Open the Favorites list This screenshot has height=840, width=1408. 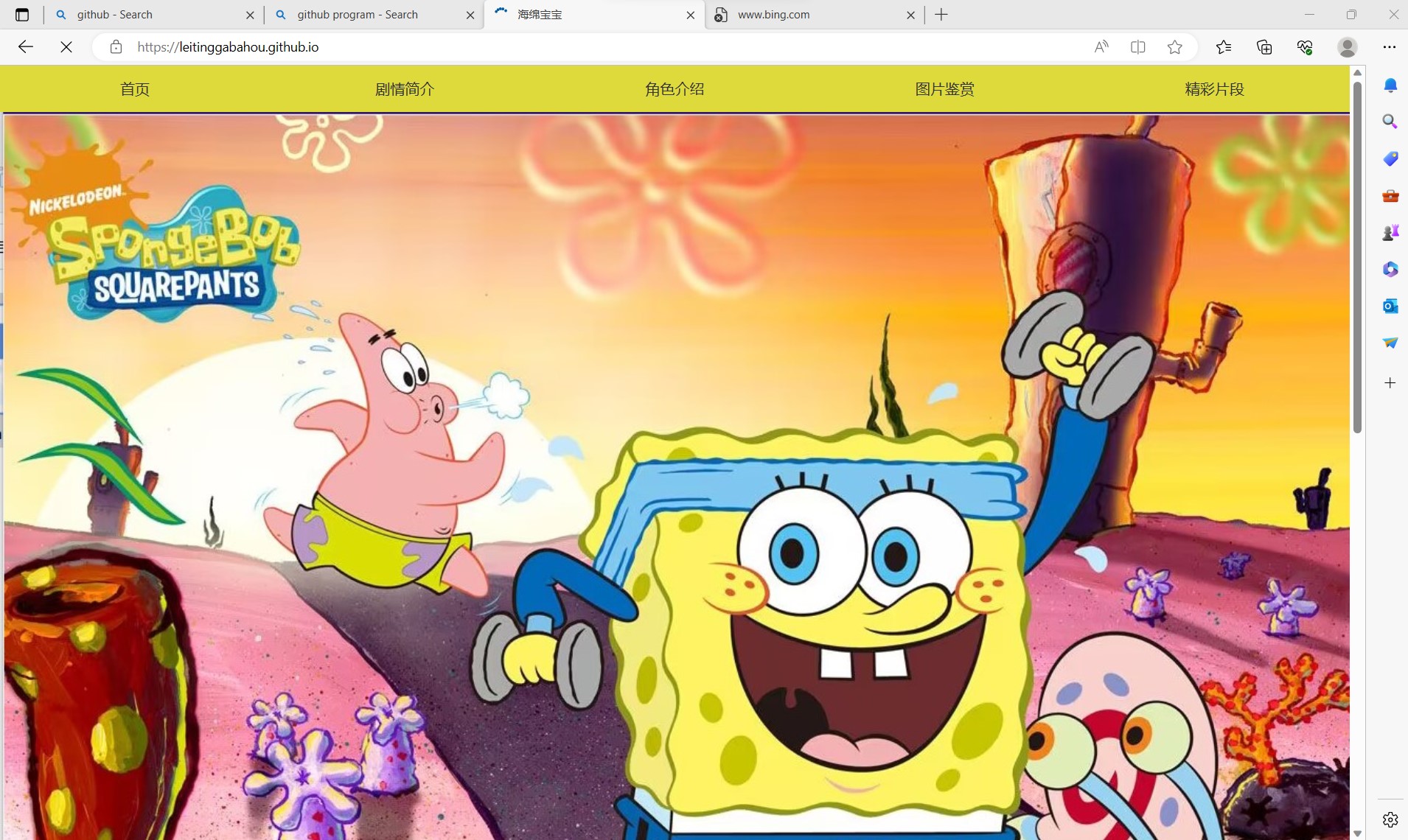tap(1224, 47)
